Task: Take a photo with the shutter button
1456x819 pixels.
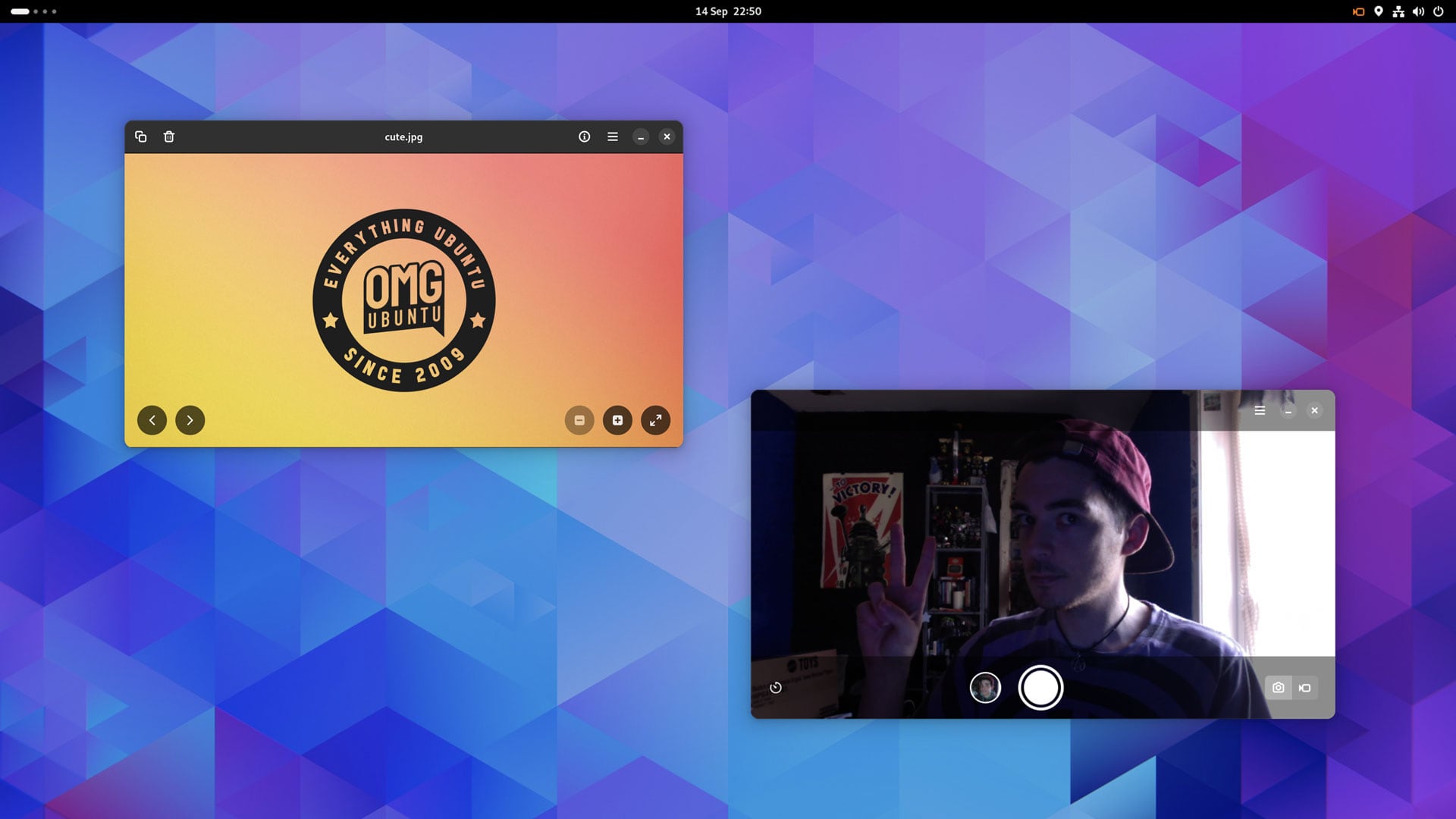Action: 1040,687
